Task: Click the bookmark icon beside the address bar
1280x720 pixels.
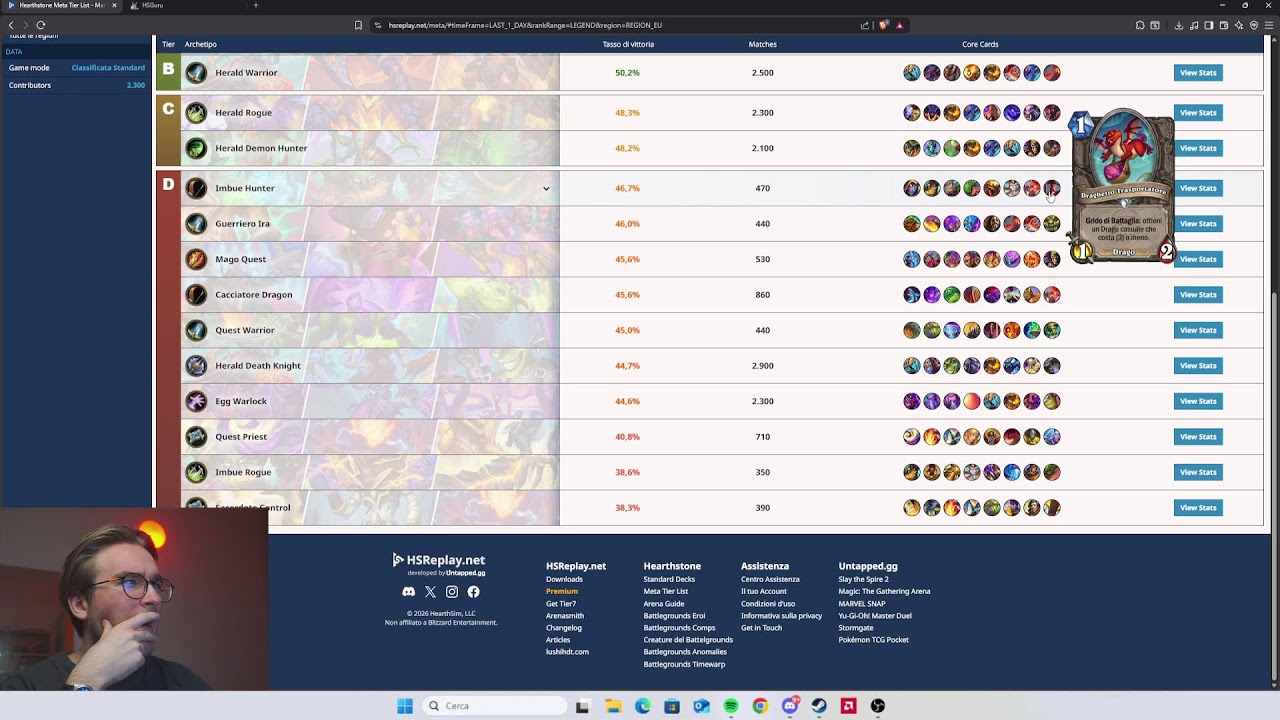Action: [x=358, y=25]
